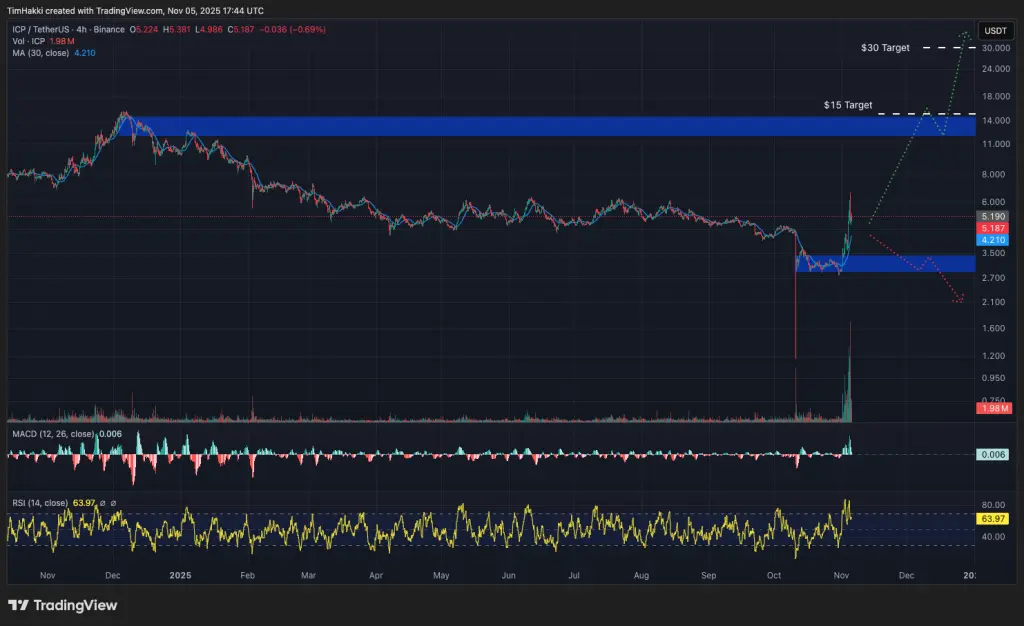Click the $15 Target annotation text
Viewport: 1024px width, 626px height.
pos(846,104)
